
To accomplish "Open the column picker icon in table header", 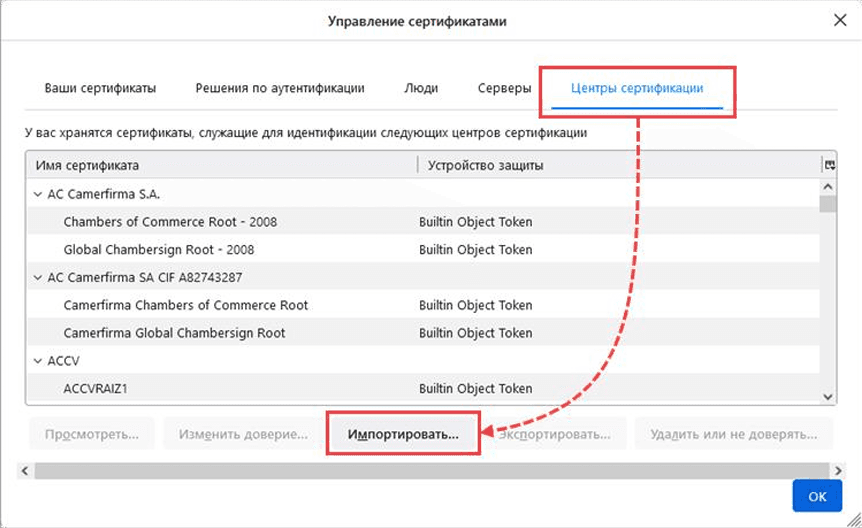I will coord(828,165).
